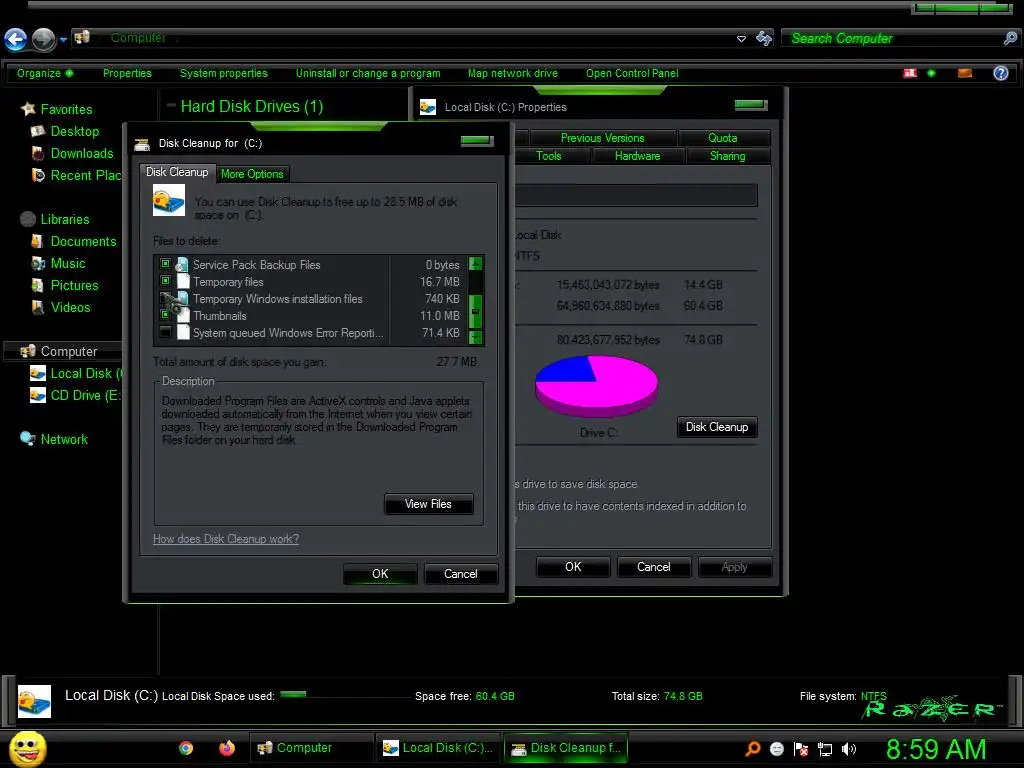Toggle the Thumbnails checkbox

[x=165, y=315]
